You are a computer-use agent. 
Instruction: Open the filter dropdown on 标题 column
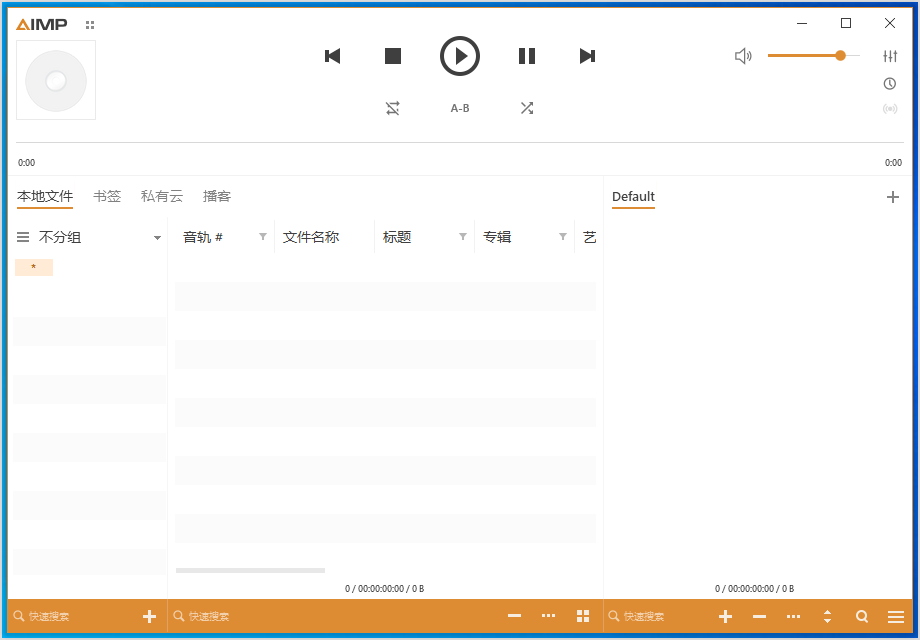(462, 236)
